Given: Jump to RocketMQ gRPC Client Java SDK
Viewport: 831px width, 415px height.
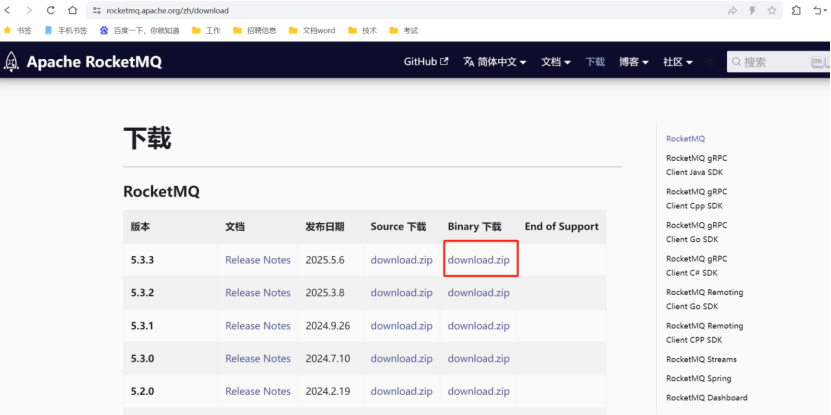Looking at the screenshot, I should pos(696,165).
